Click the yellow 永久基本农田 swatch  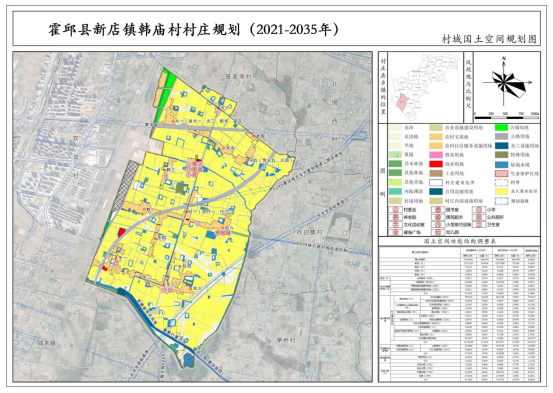(x=501, y=192)
